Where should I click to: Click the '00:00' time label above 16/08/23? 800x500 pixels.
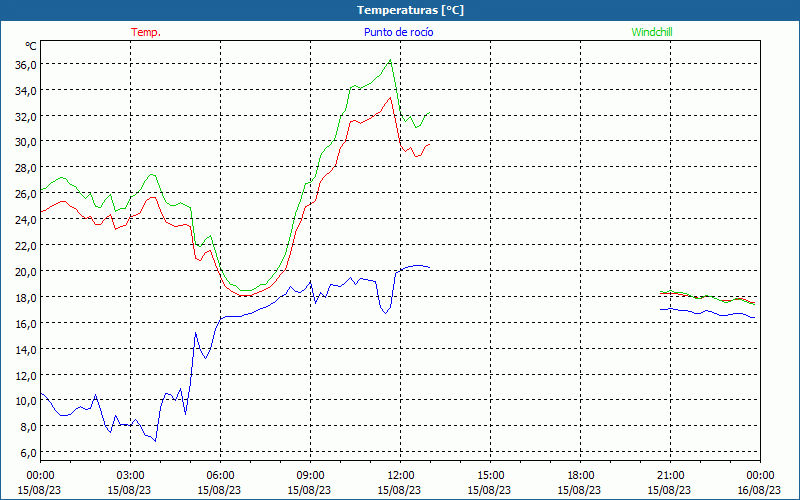[761, 476]
